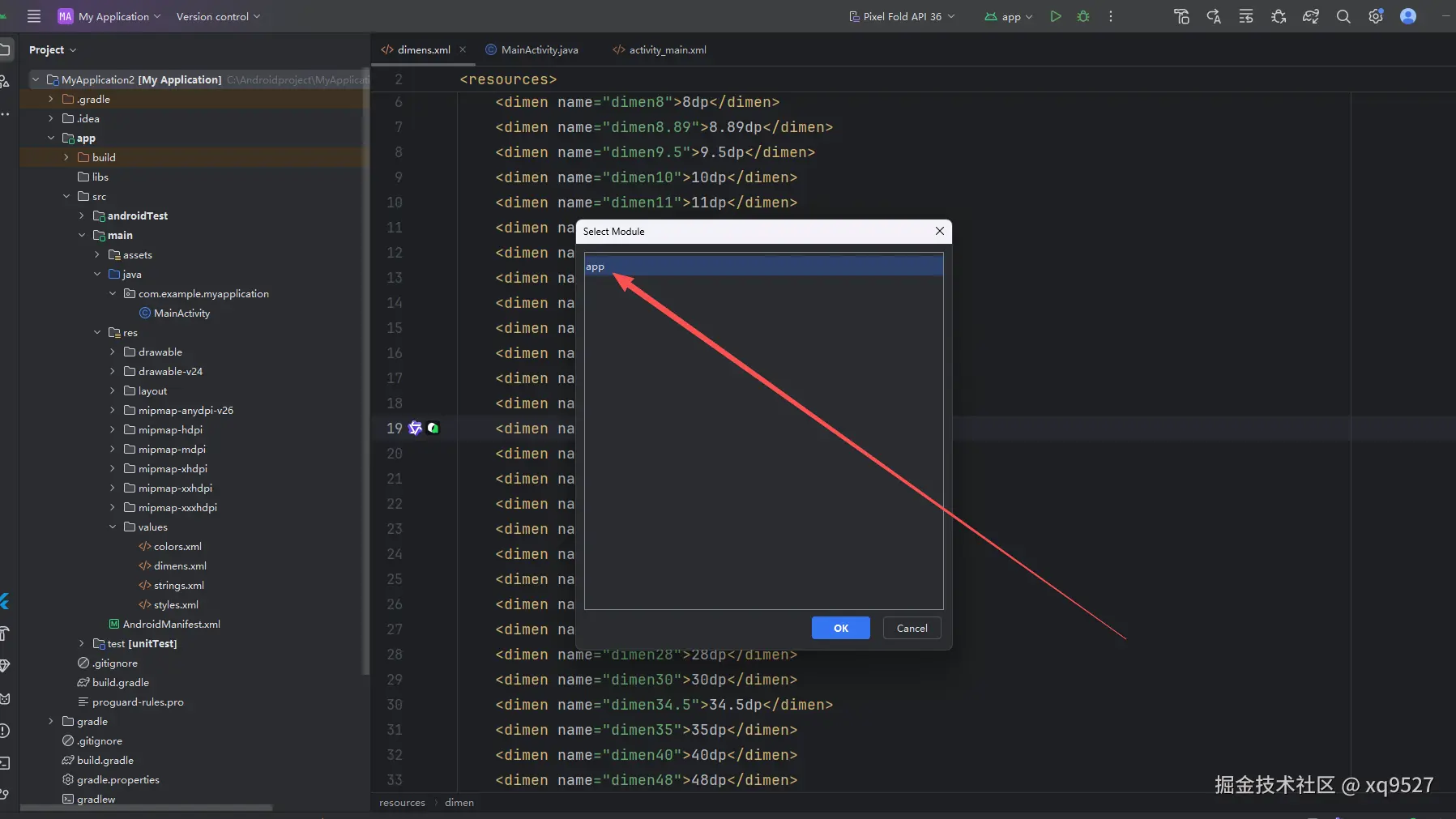Open the Logcat cat icon tool window
The width and height of the screenshot is (1456, 819).
pyautogui.click(x=5, y=698)
